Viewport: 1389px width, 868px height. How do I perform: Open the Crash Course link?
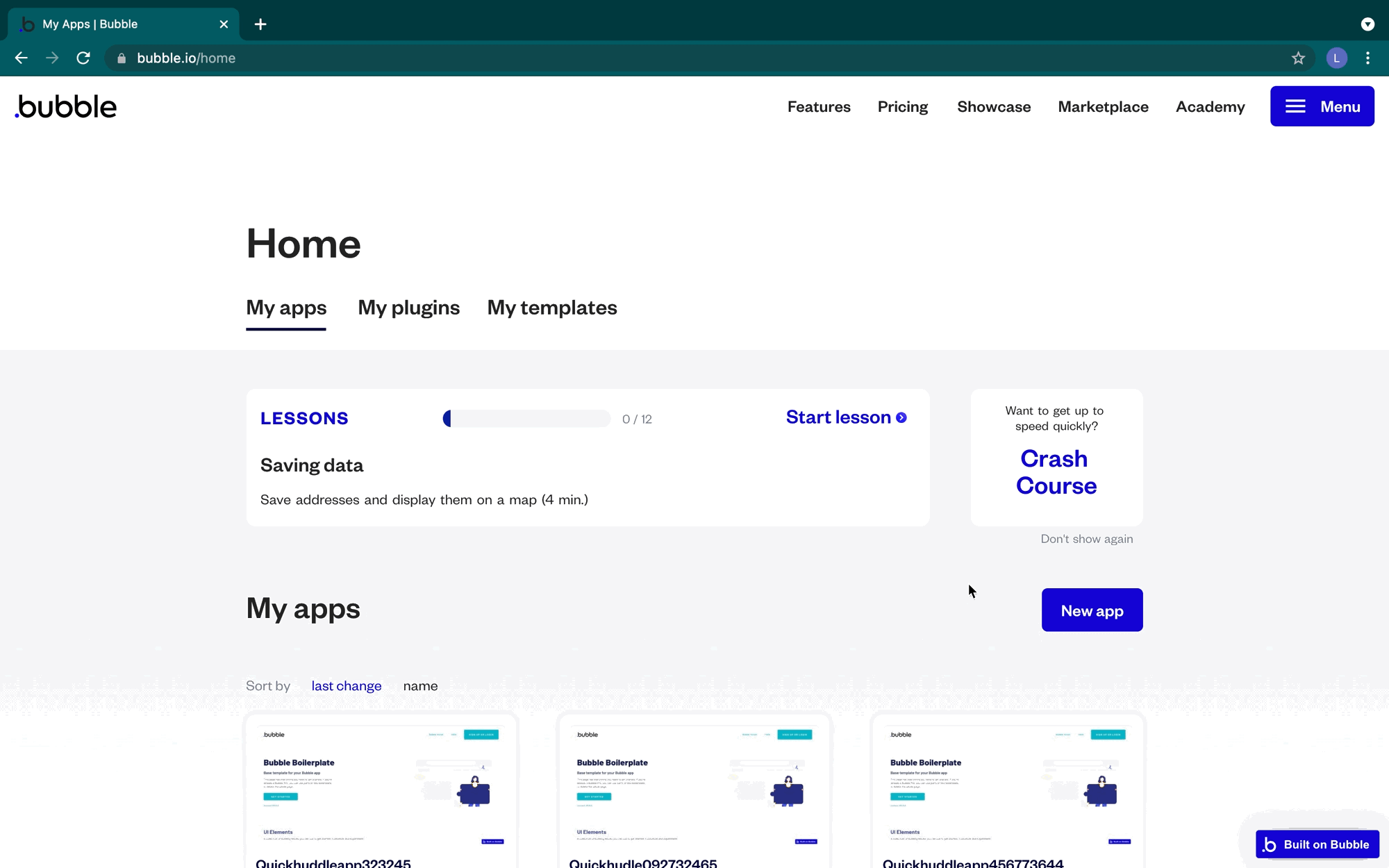(1056, 472)
